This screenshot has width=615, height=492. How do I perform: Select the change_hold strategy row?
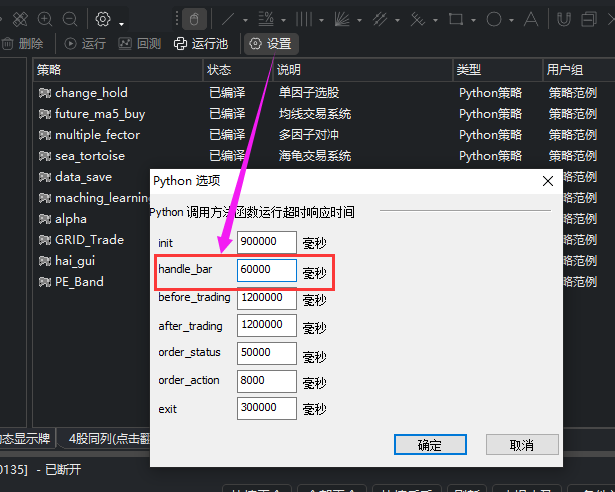click(324, 93)
